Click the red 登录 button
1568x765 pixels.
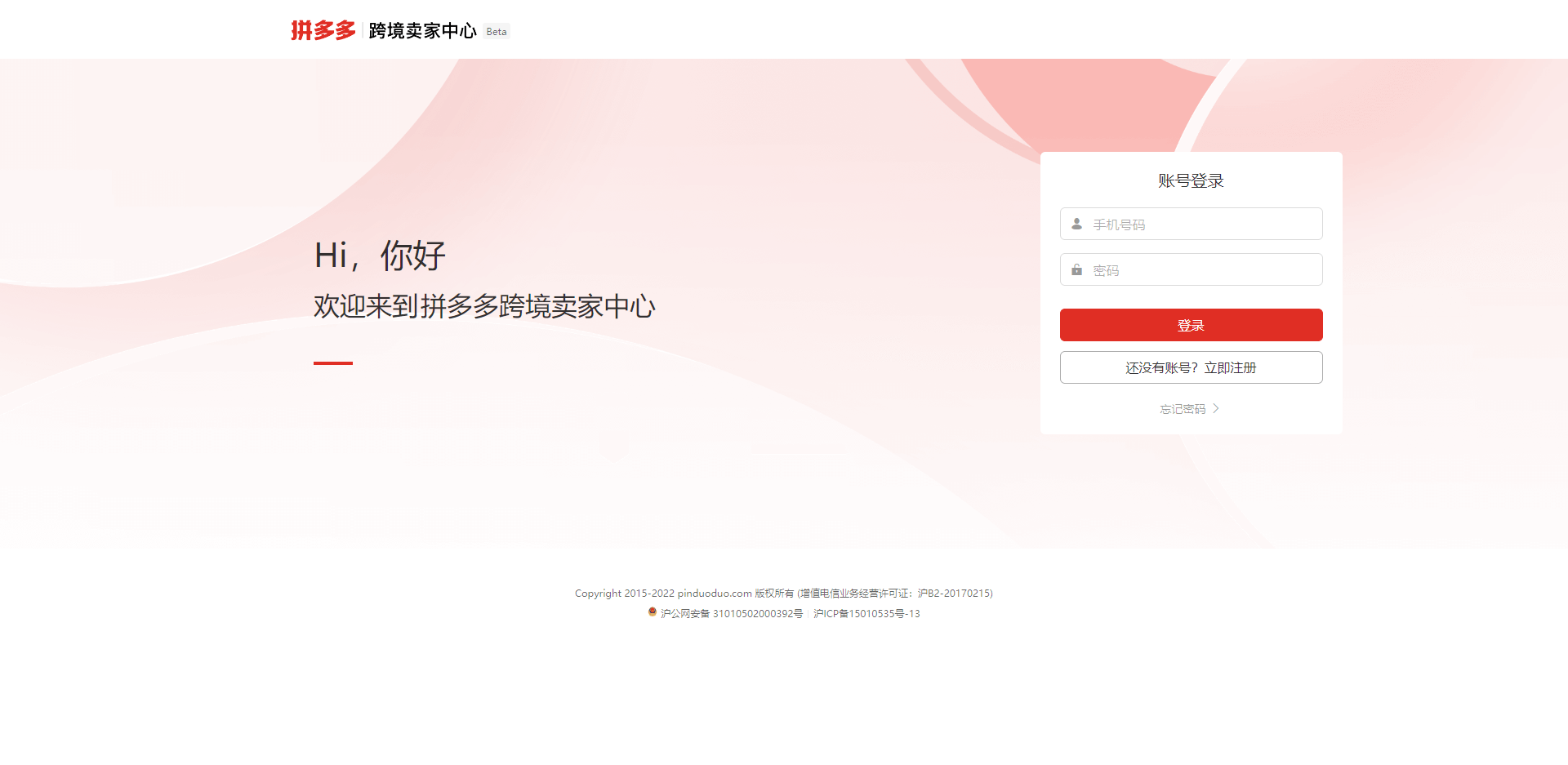[1191, 325]
